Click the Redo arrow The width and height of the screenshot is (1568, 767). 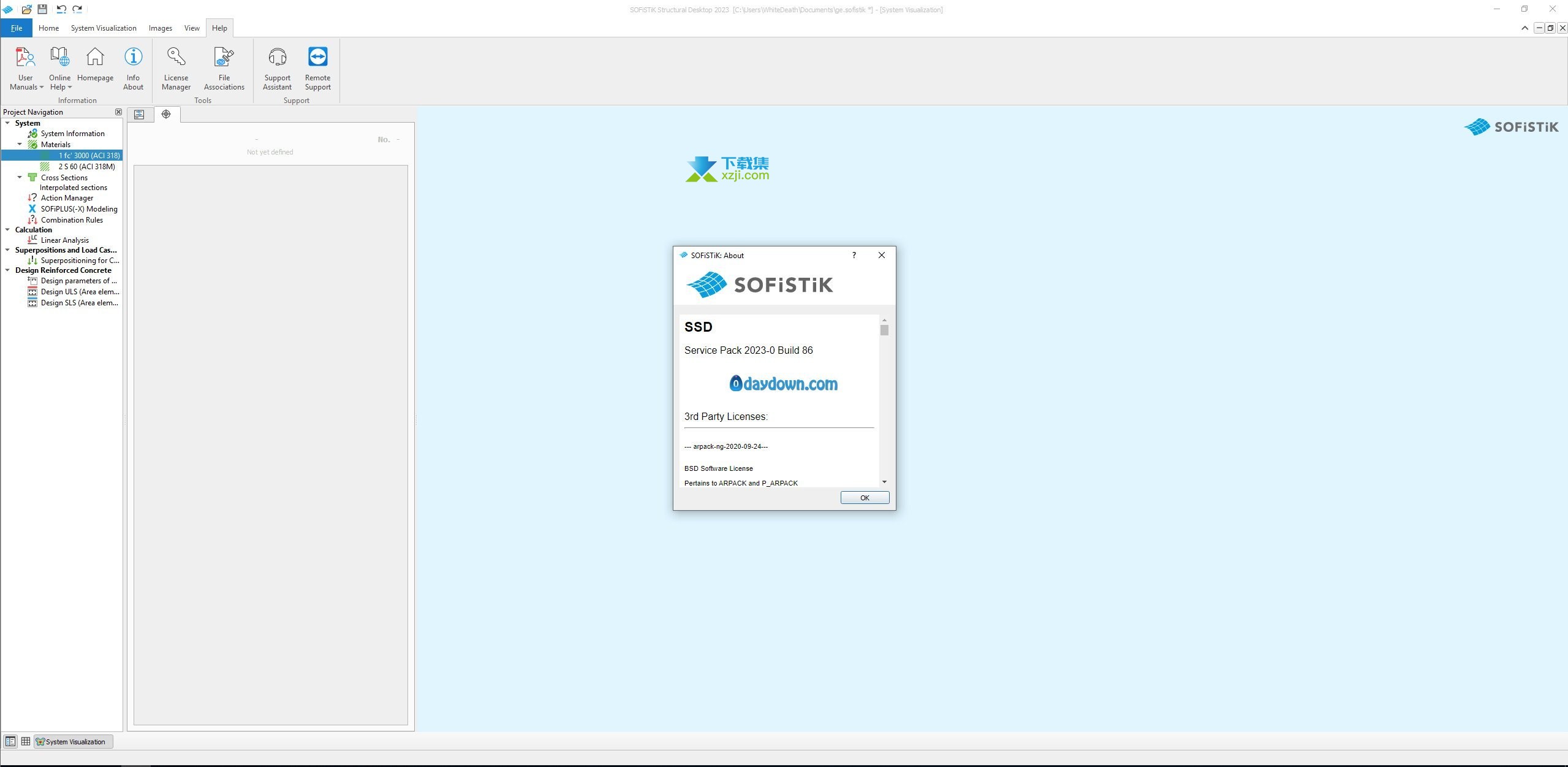click(77, 9)
